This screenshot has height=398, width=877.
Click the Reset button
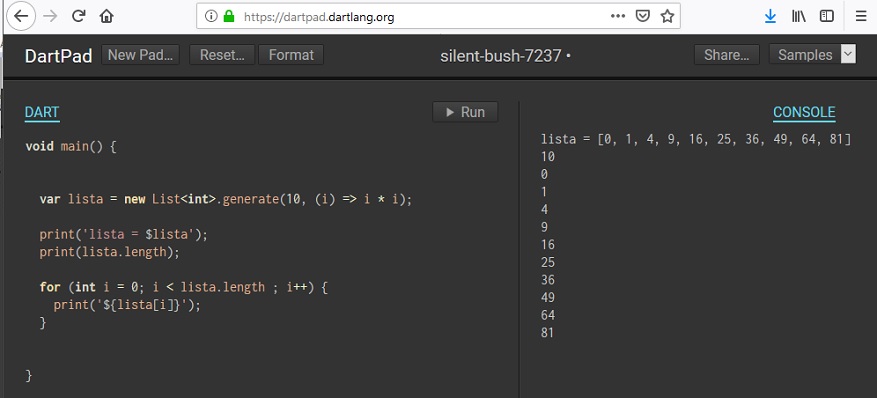tap(222, 55)
